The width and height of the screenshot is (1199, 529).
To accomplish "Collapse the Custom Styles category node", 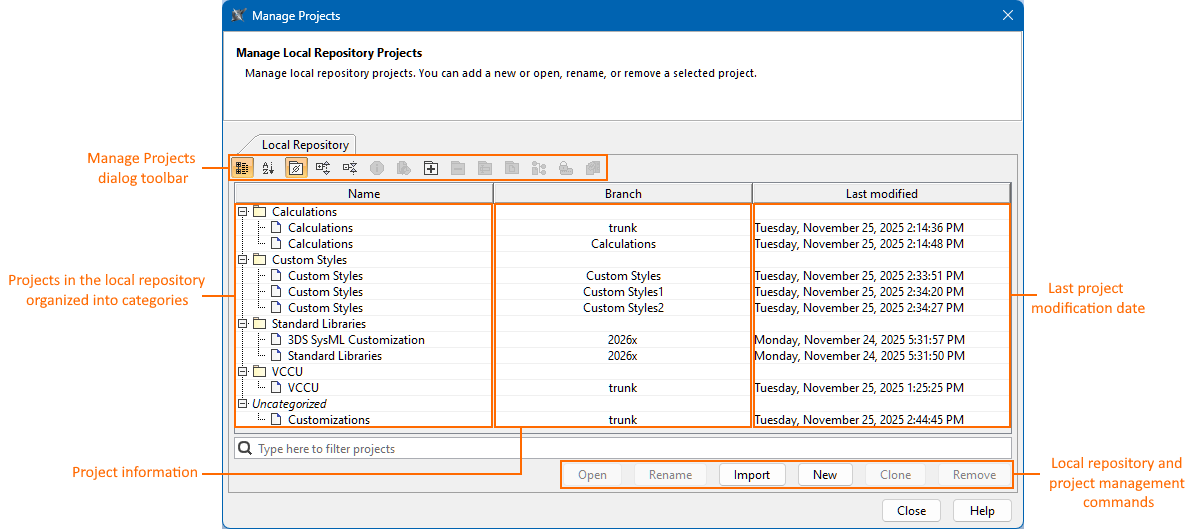I will 242,260.
